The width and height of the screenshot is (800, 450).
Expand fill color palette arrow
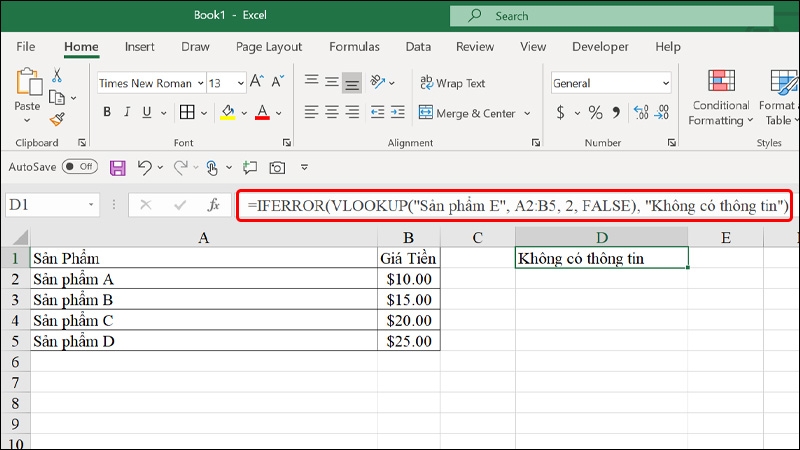pyautogui.click(x=244, y=113)
